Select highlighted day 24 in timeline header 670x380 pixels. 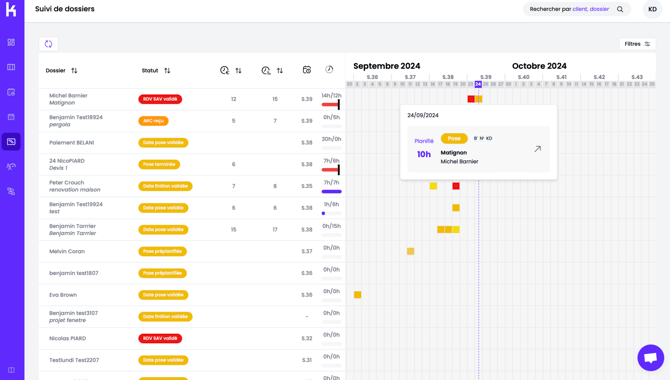[478, 84]
